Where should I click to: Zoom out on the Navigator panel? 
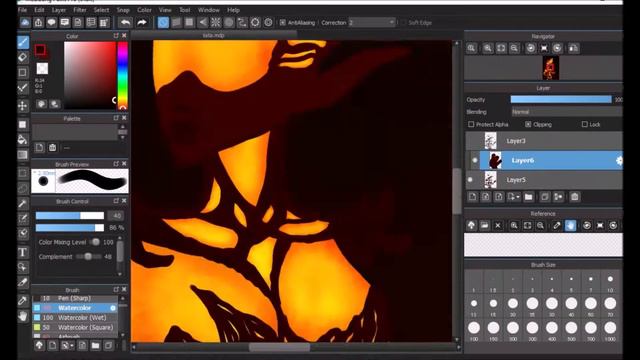click(514, 48)
